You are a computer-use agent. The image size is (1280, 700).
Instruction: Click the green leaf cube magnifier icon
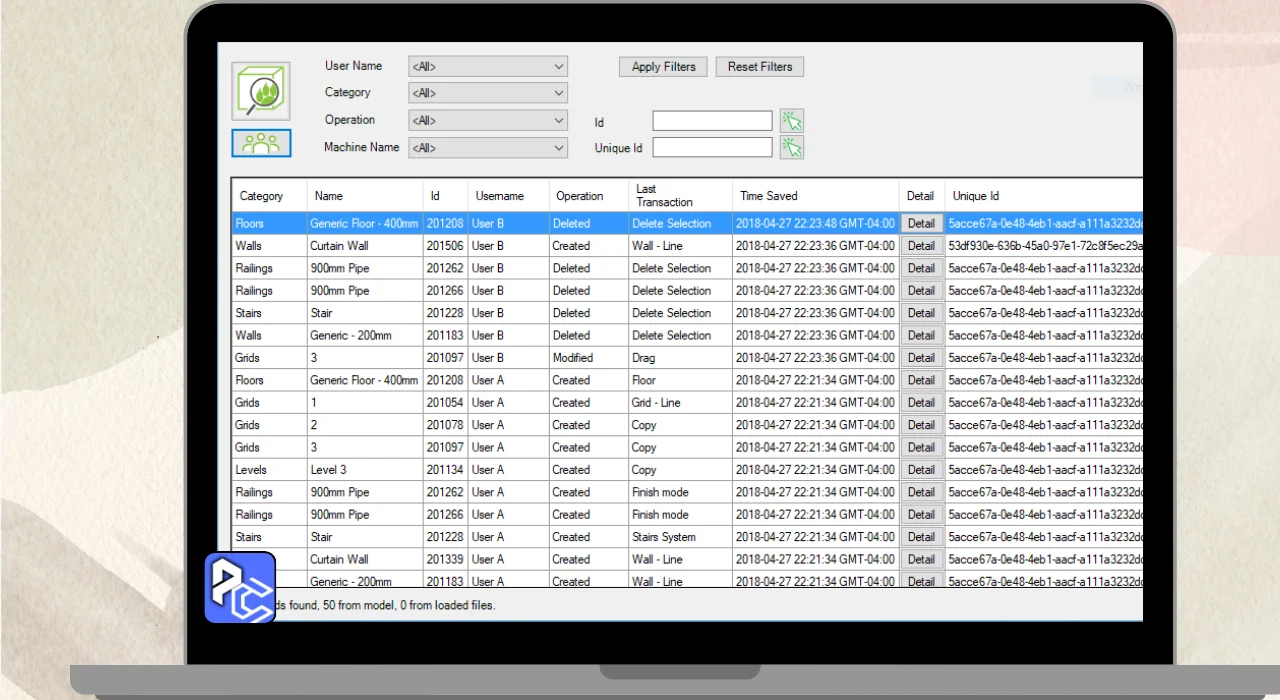[x=261, y=92]
